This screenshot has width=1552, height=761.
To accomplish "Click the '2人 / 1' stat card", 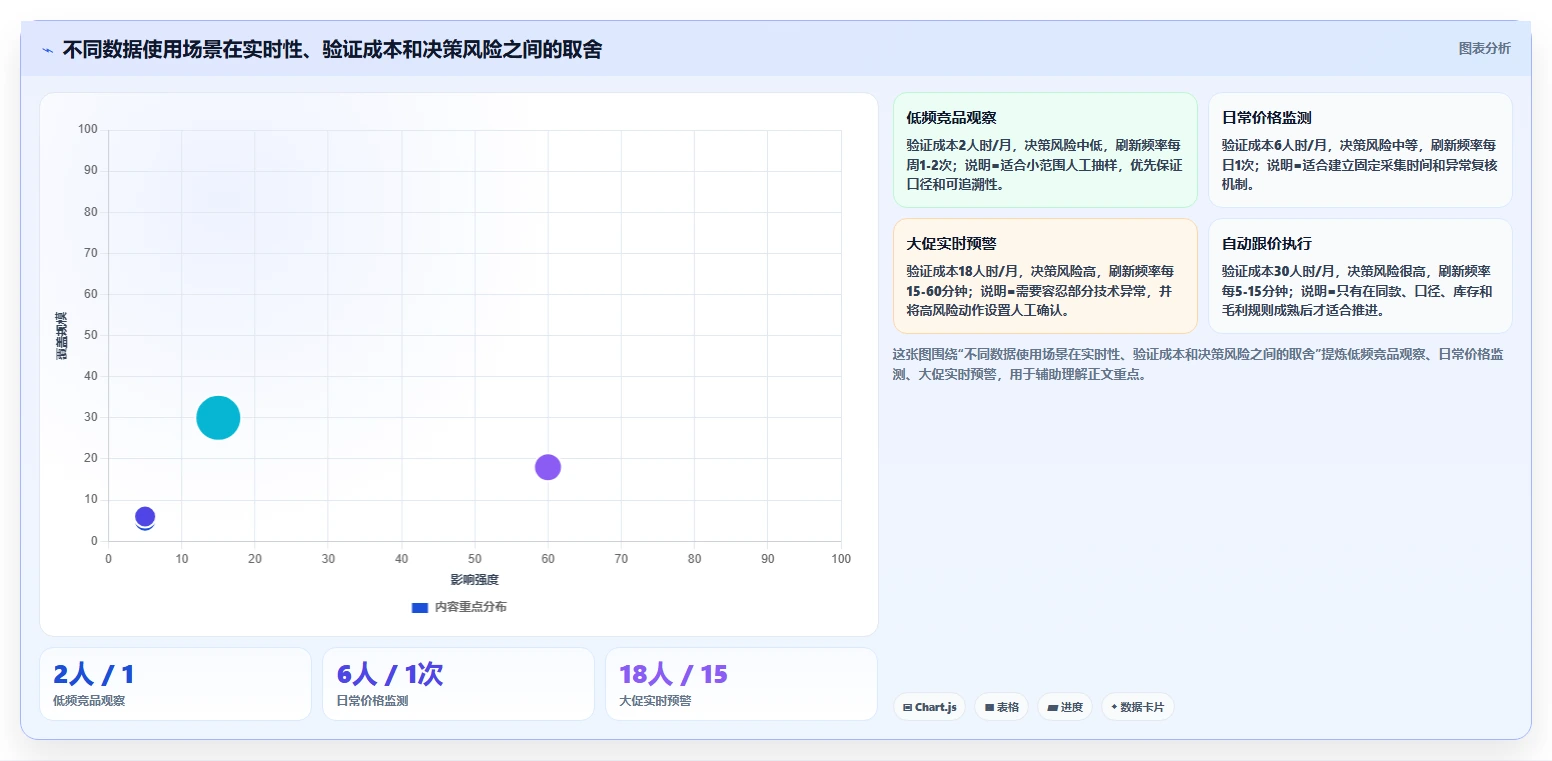I will tap(175, 684).
